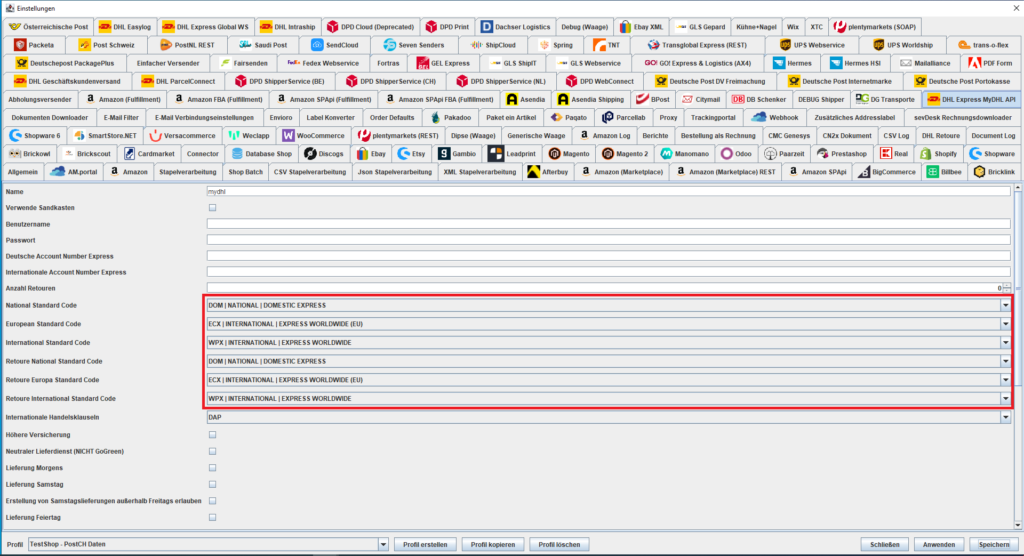The height and width of the screenshot is (556, 1024).
Task: Click the WooCommerce icon
Action: [288, 135]
